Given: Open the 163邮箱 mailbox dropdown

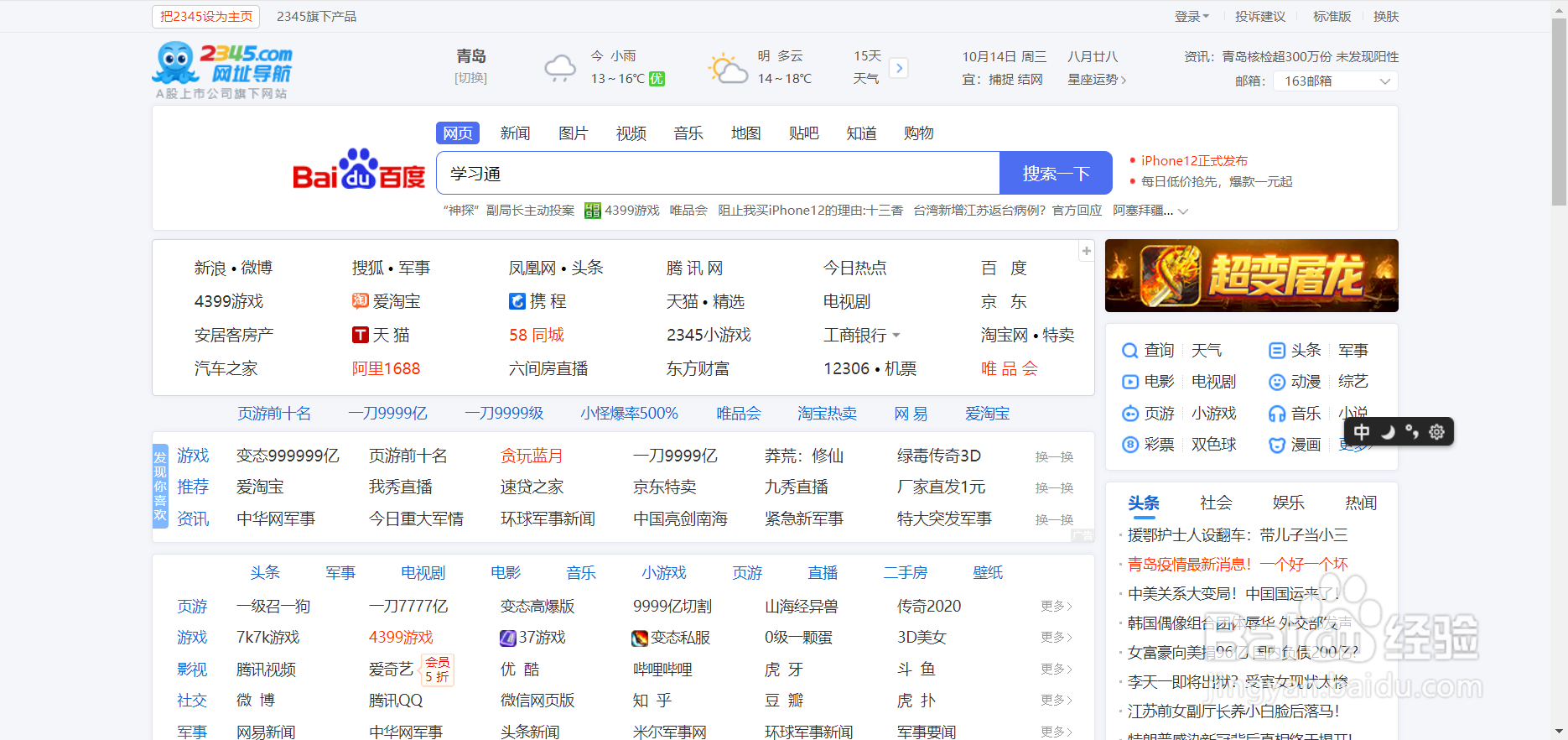Looking at the screenshot, I should 1335,81.
